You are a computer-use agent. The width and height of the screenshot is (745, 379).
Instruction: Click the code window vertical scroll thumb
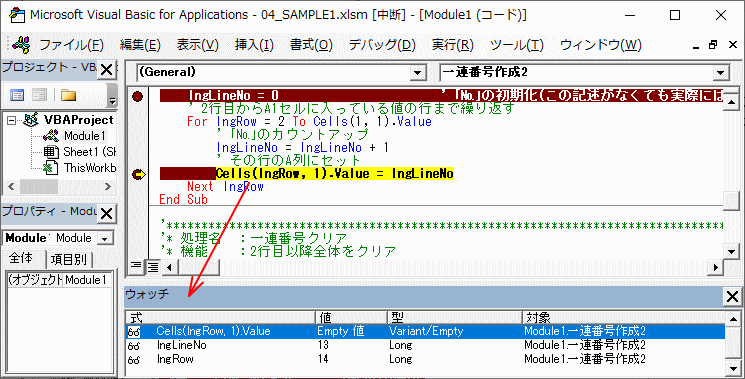tap(732, 201)
